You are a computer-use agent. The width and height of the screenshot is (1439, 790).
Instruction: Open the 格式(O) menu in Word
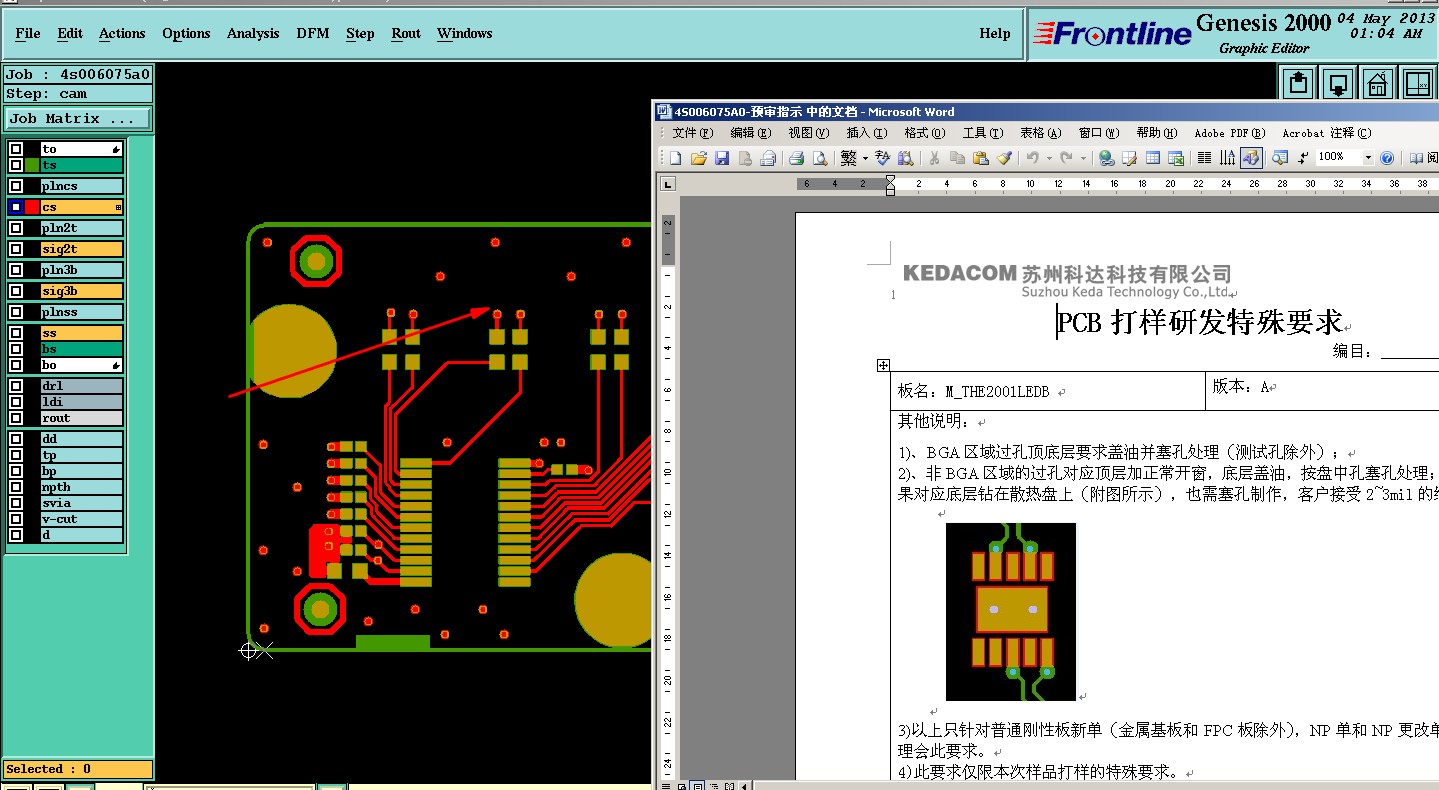click(x=923, y=133)
